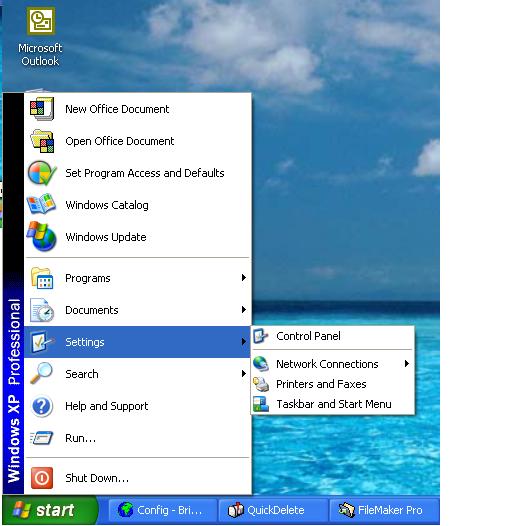The width and height of the screenshot is (512, 526).
Task: Switch to FileMaker Pro taskbar window
Action: (x=385, y=510)
